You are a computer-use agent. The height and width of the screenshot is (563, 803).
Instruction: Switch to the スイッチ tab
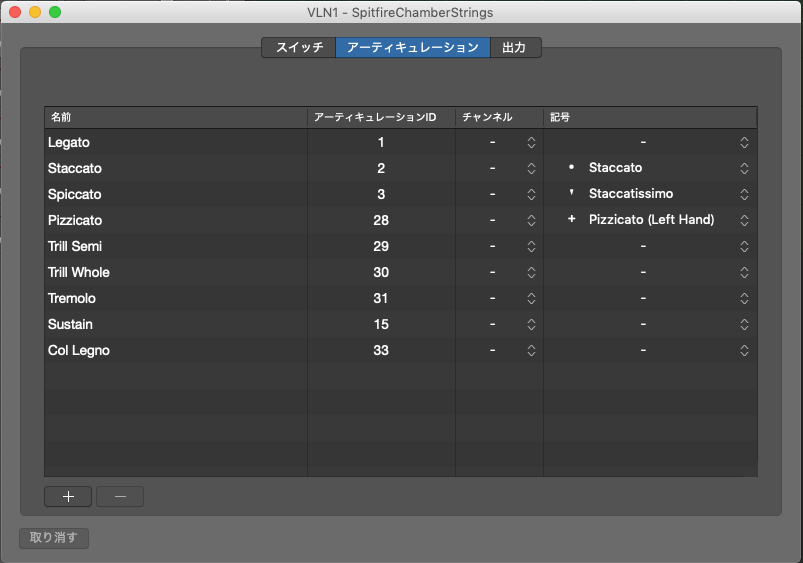coord(299,48)
